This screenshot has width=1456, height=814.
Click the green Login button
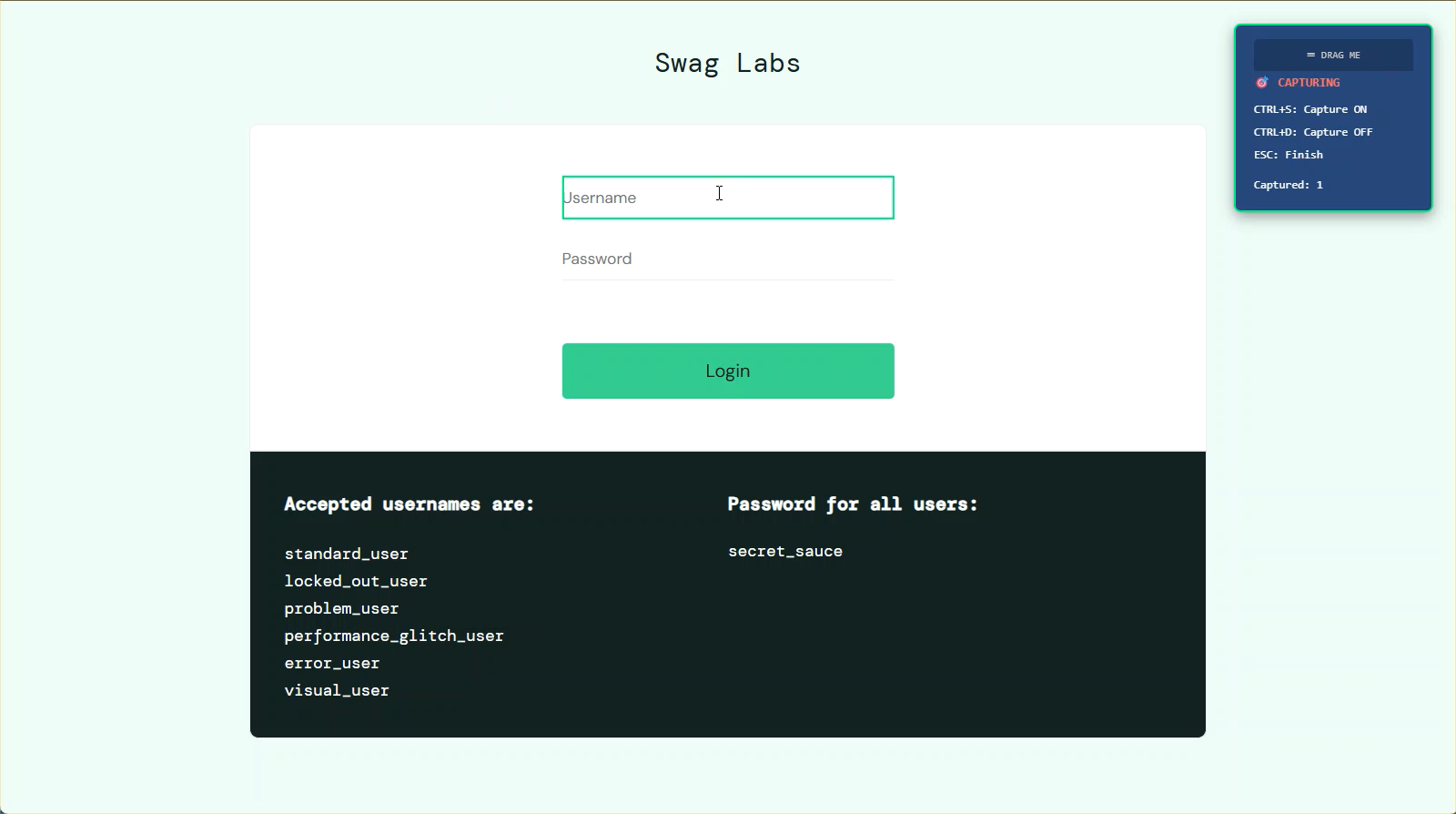click(728, 371)
